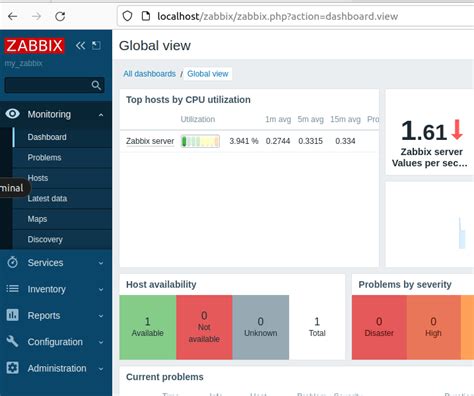Reload the page with refresh icon
This screenshot has height=396, width=474.
tap(60, 16)
